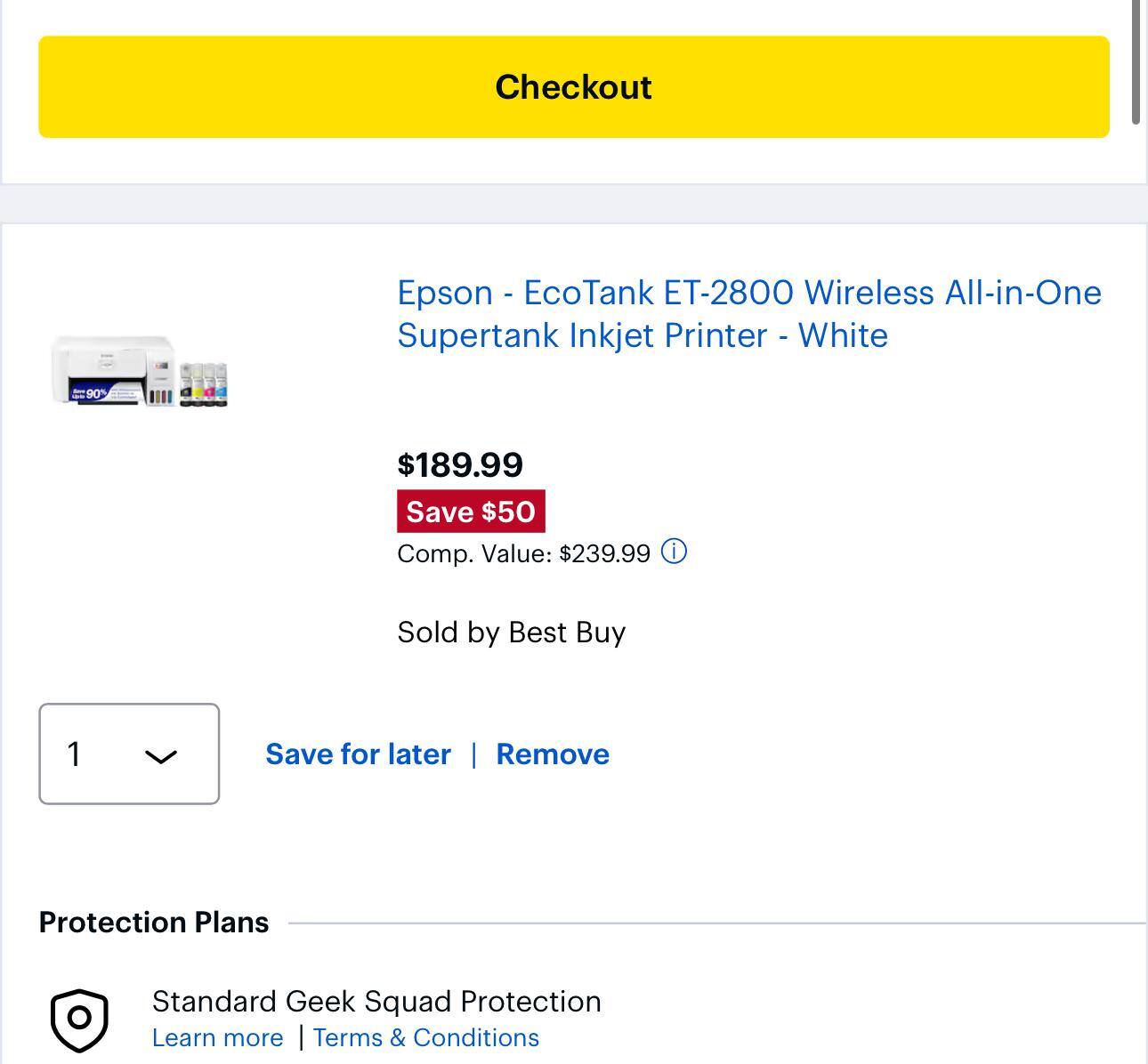
Task: Click the Sold by Best Buy label
Action: [511, 633]
